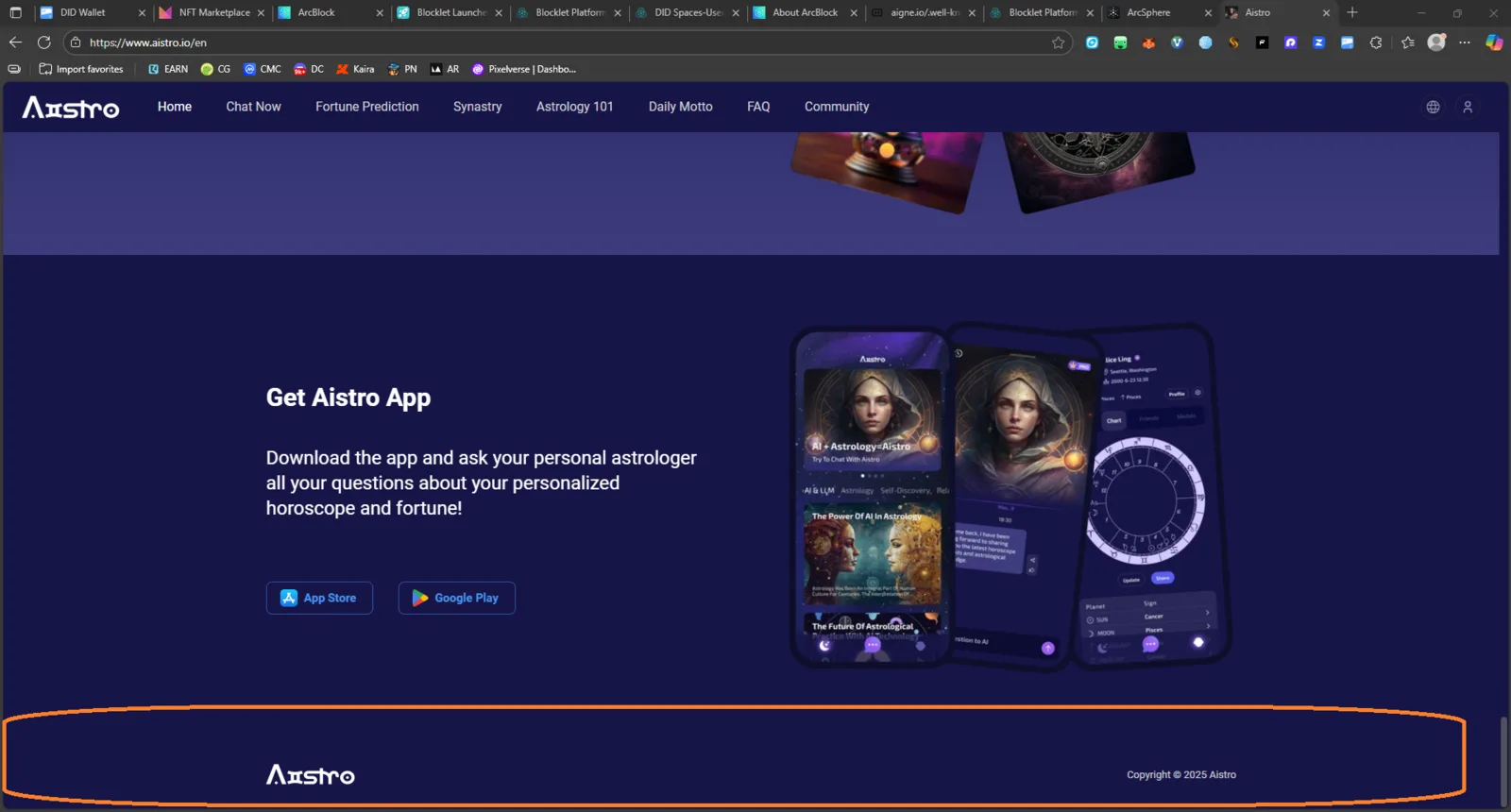The image size is (1511, 812).
Task: Open the green smiling-face extension
Action: pos(1120,42)
